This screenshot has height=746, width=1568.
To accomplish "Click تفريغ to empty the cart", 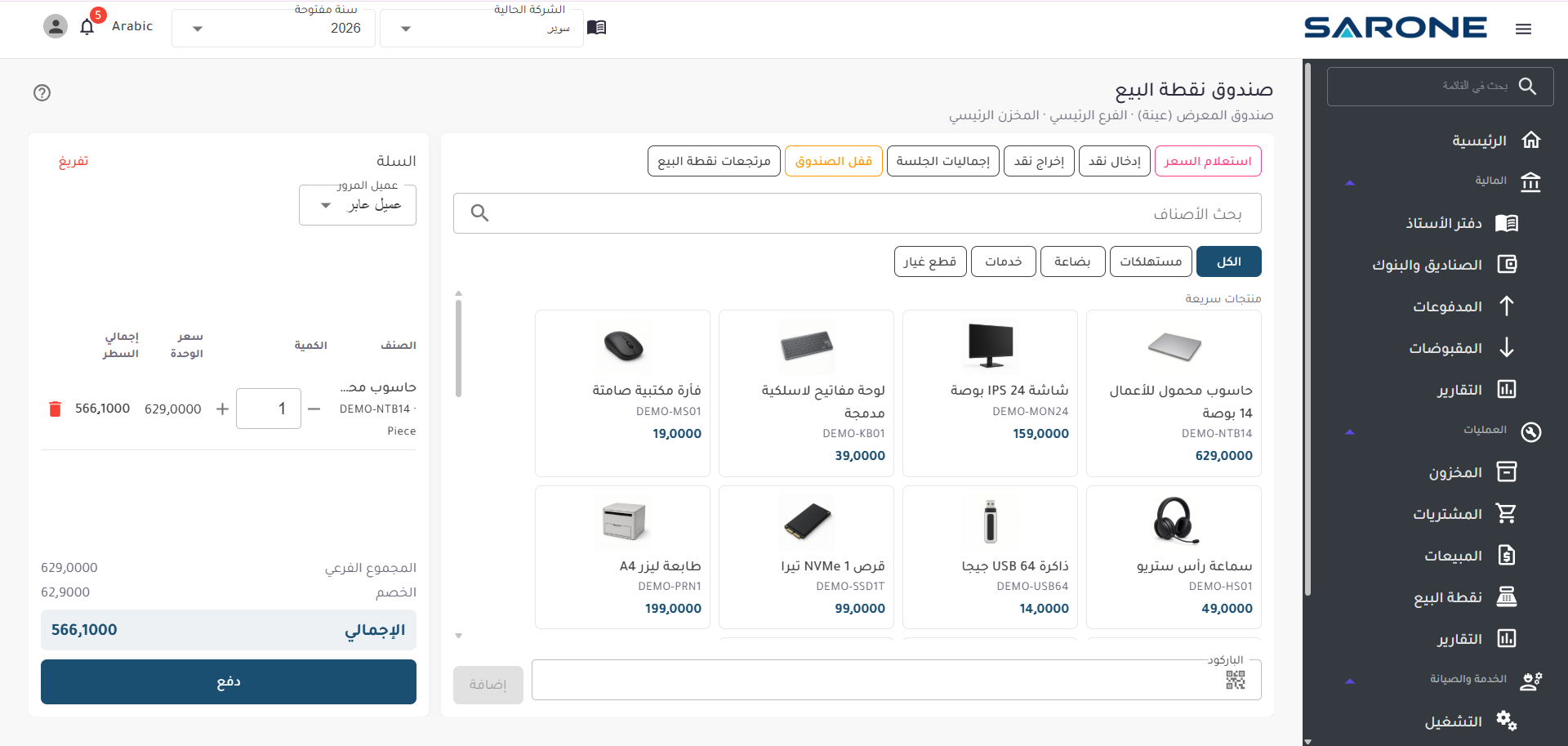I will click(73, 161).
